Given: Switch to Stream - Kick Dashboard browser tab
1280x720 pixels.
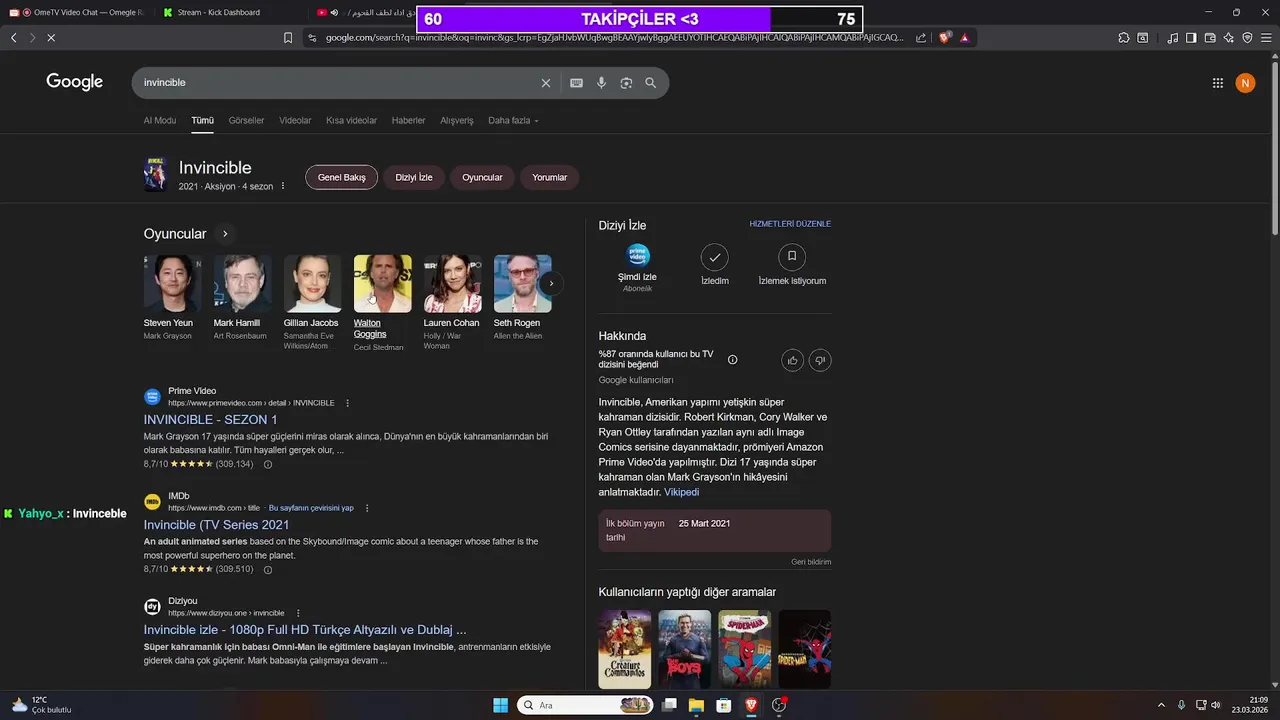Looking at the screenshot, I should click(220, 12).
